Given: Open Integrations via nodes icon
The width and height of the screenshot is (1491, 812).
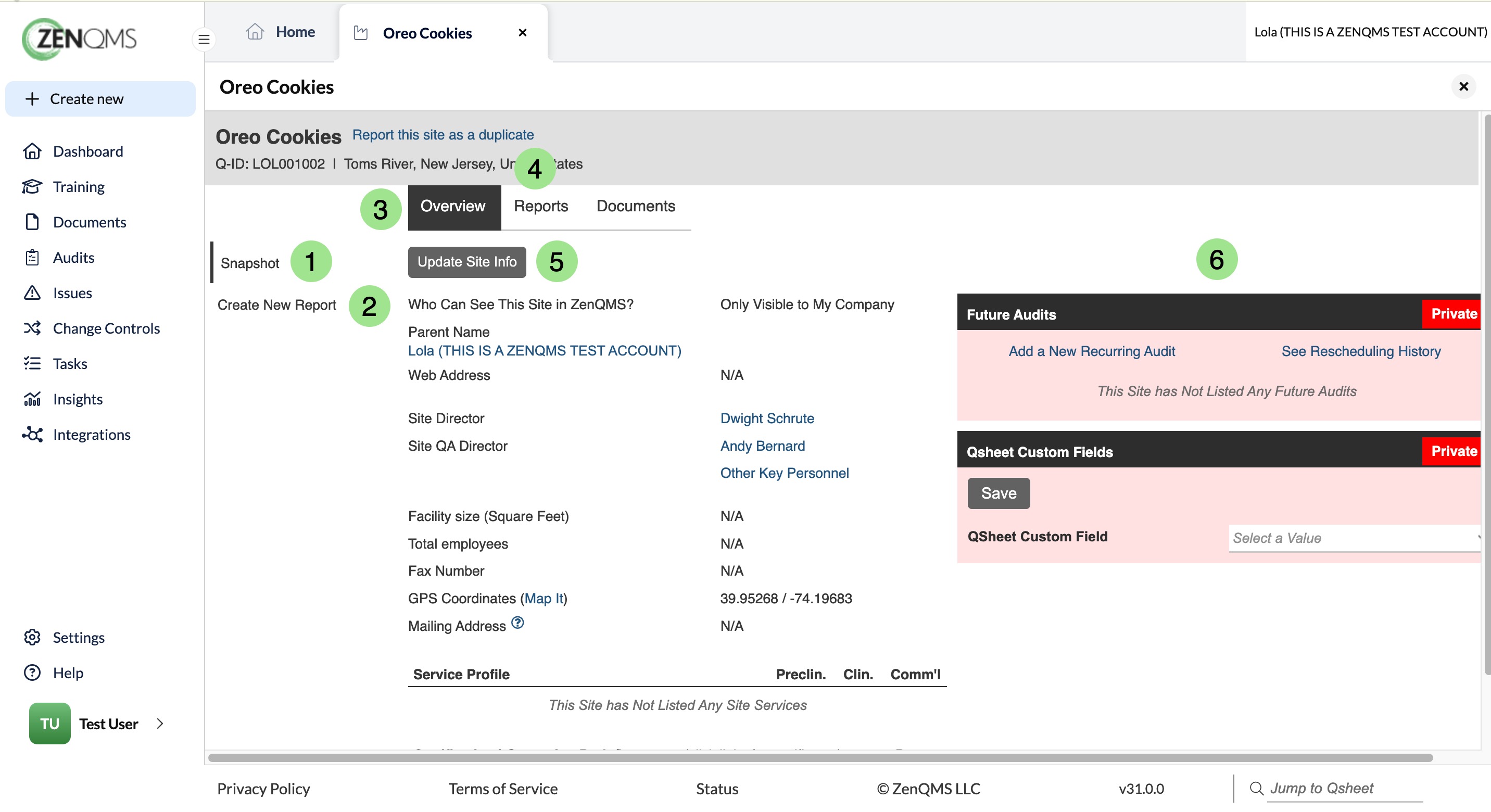Looking at the screenshot, I should click(32, 434).
